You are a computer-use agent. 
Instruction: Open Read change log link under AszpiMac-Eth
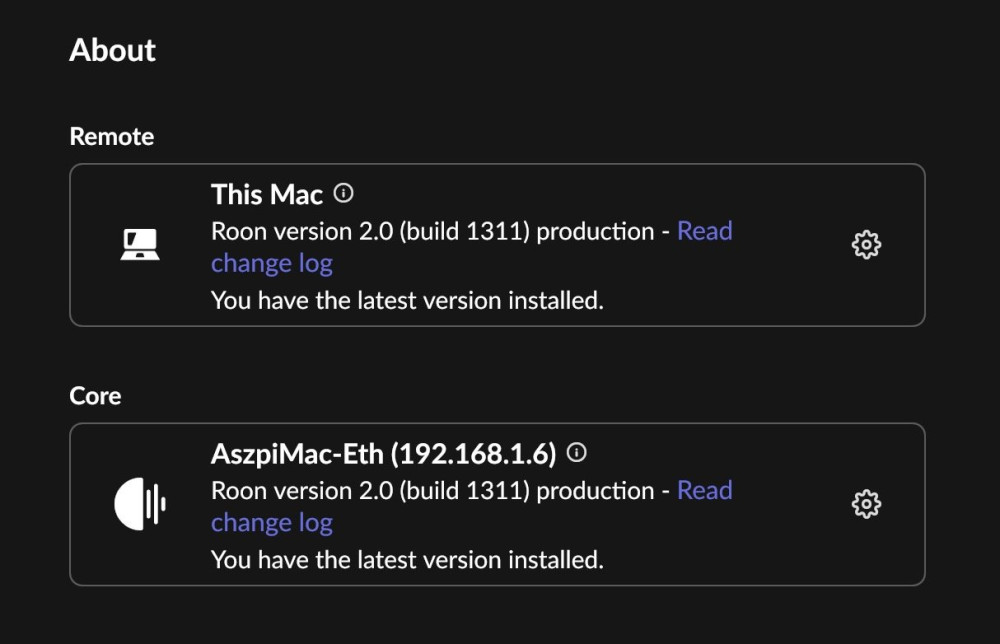(704, 490)
